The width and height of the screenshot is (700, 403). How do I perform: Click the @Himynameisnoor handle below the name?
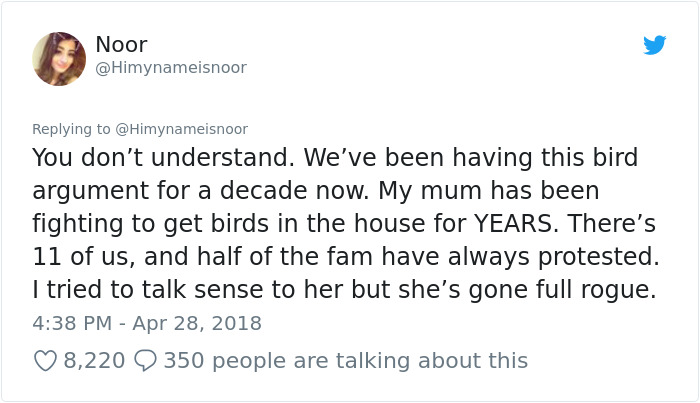click(x=170, y=67)
